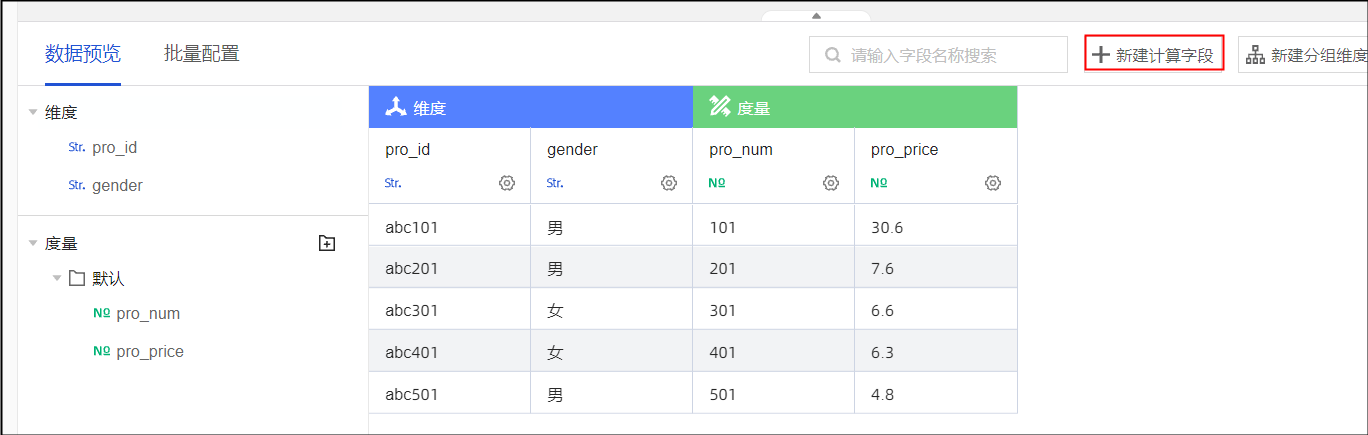Open settings gear for pro_price column
Screen dimensions: 1368x435
[x=993, y=183]
